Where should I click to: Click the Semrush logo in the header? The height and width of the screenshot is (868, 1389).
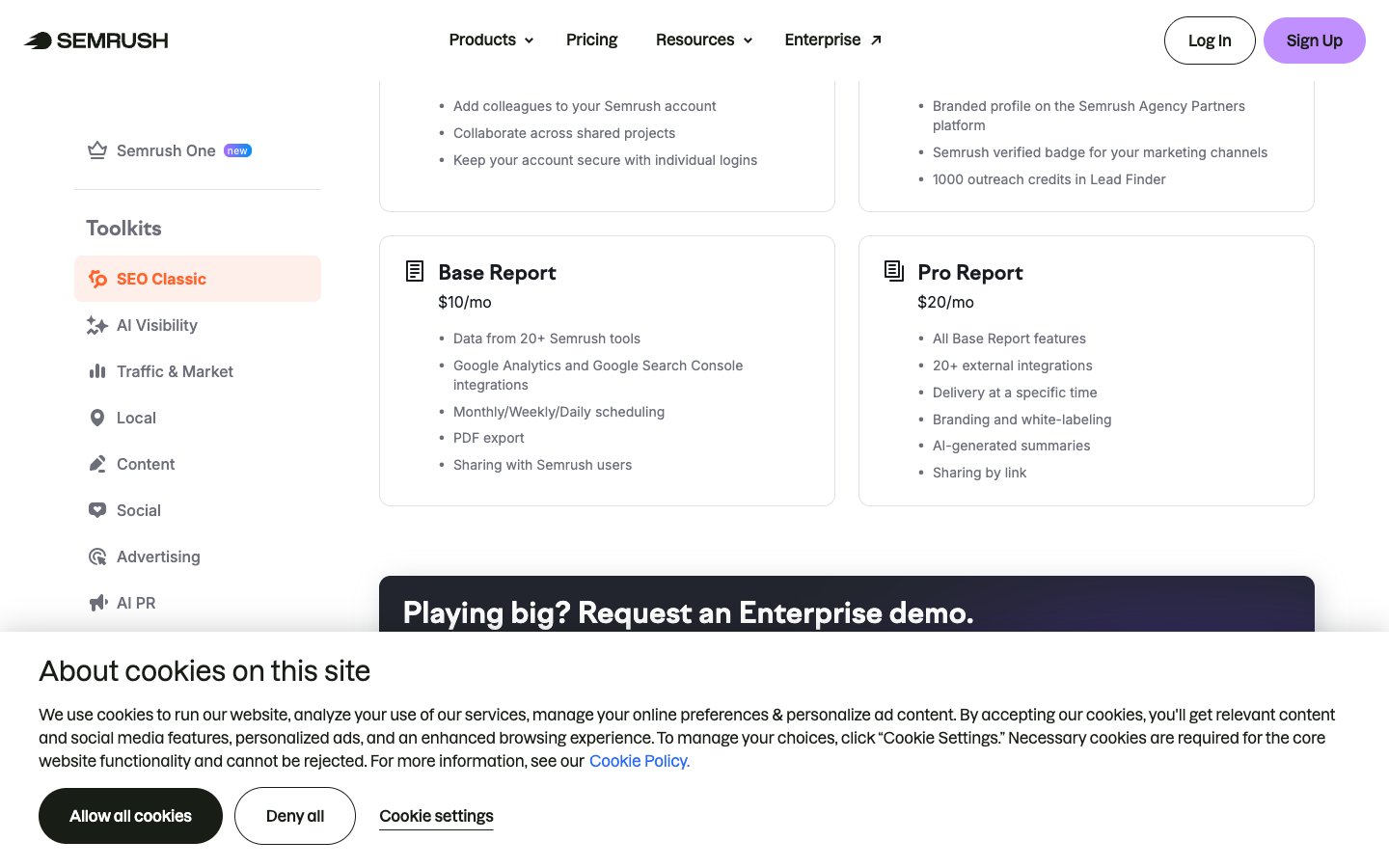click(x=96, y=41)
